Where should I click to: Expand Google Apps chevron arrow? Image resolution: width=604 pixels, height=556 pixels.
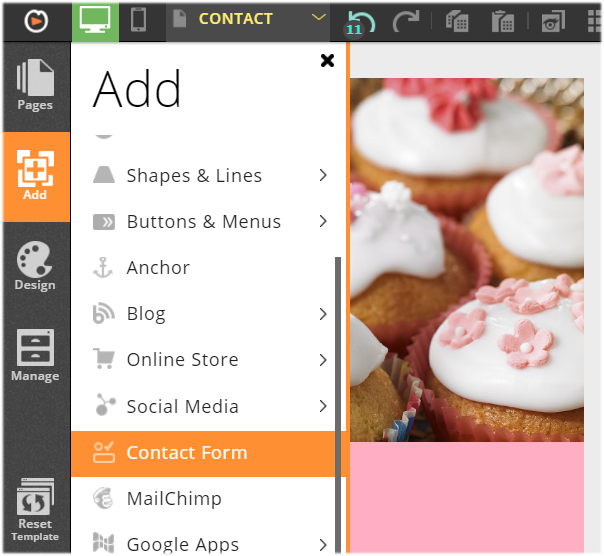point(323,544)
